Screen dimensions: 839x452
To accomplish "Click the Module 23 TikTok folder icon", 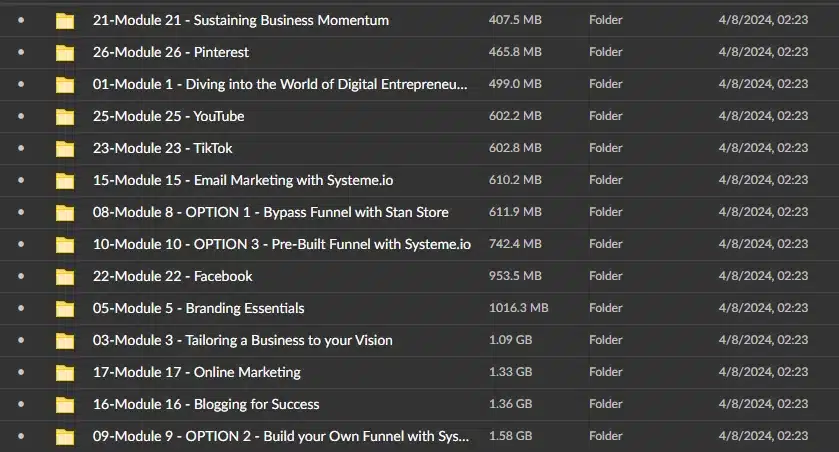I will [65, 149].
